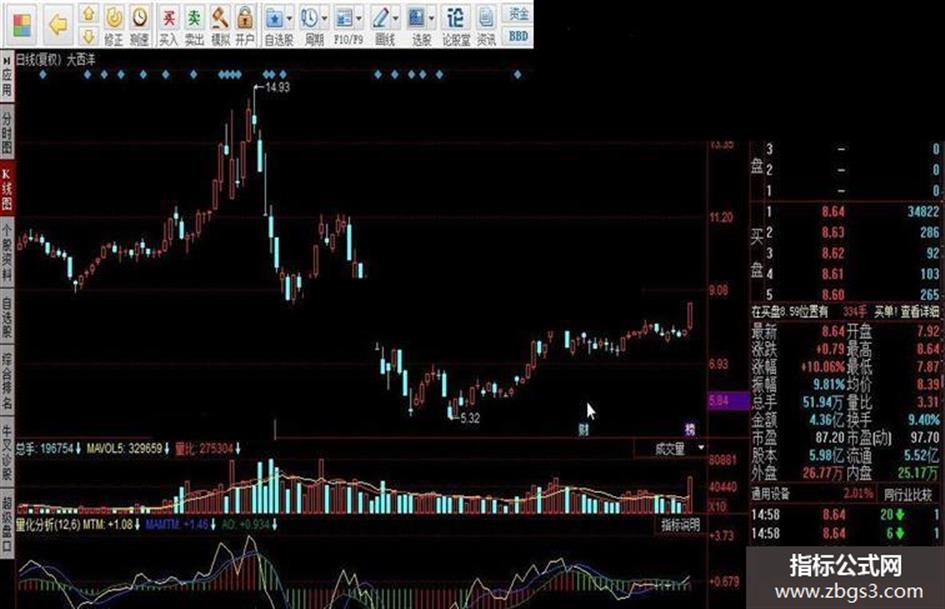Expand the 画线 dropdown arrow

point(395,19)
